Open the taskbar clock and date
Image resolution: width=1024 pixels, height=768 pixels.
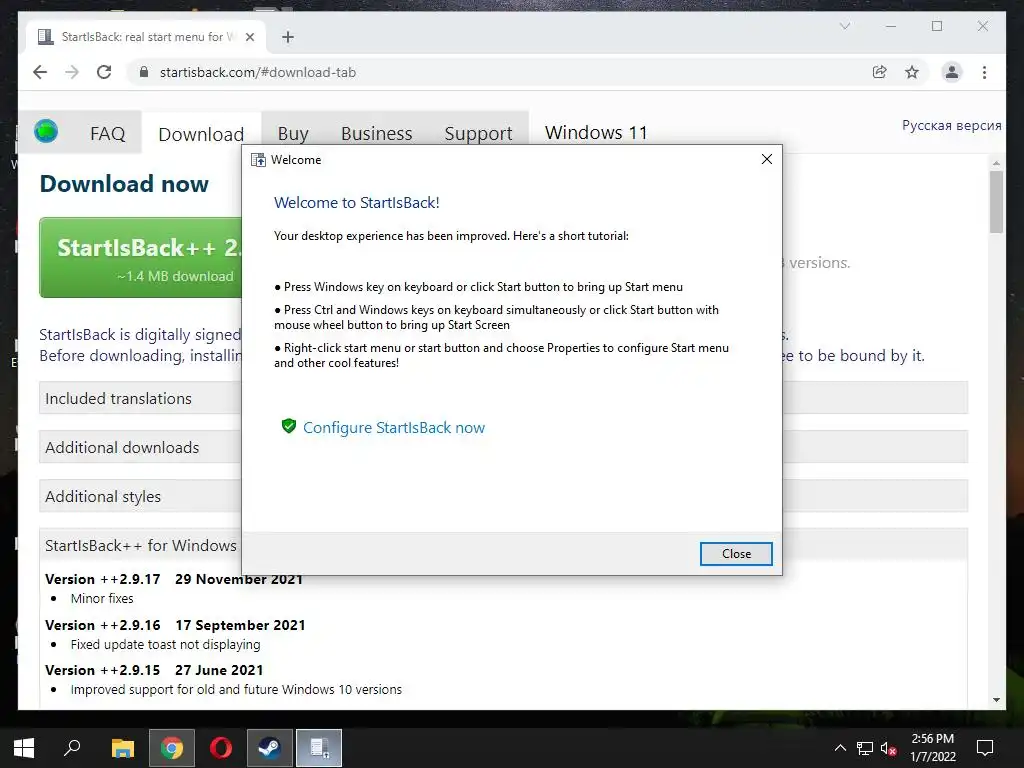click(933, 748)
